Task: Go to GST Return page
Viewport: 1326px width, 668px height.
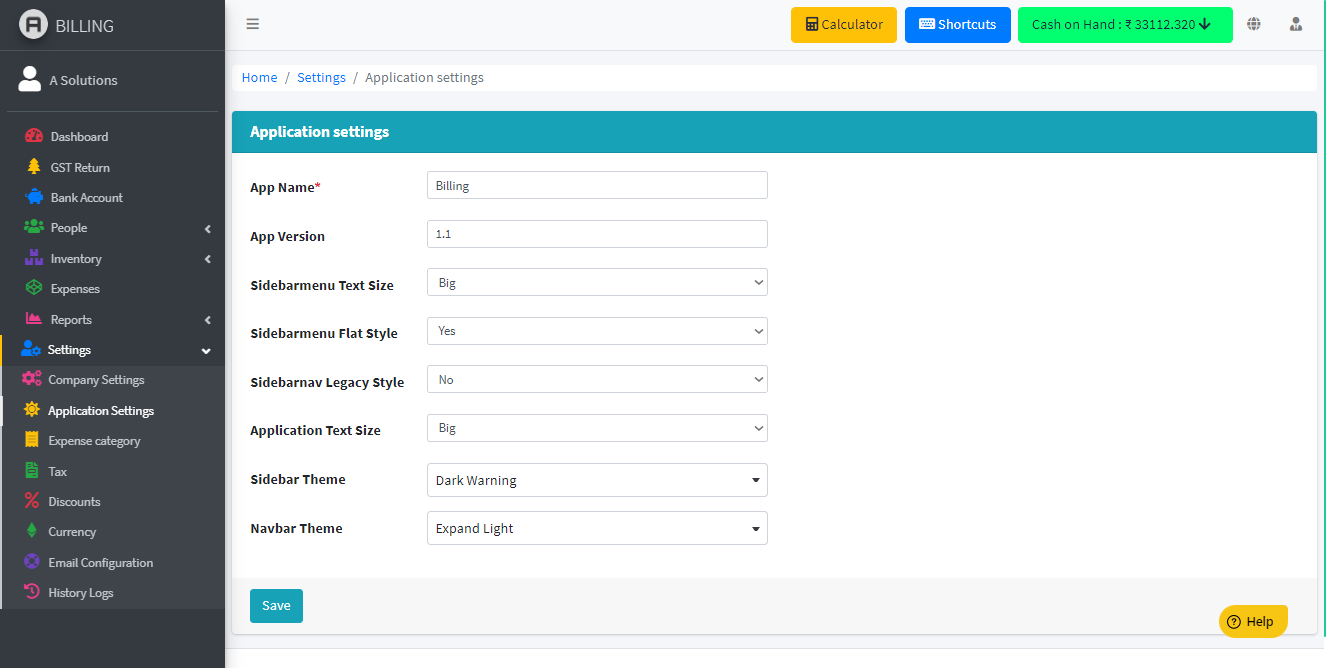Action: (80, 167)
